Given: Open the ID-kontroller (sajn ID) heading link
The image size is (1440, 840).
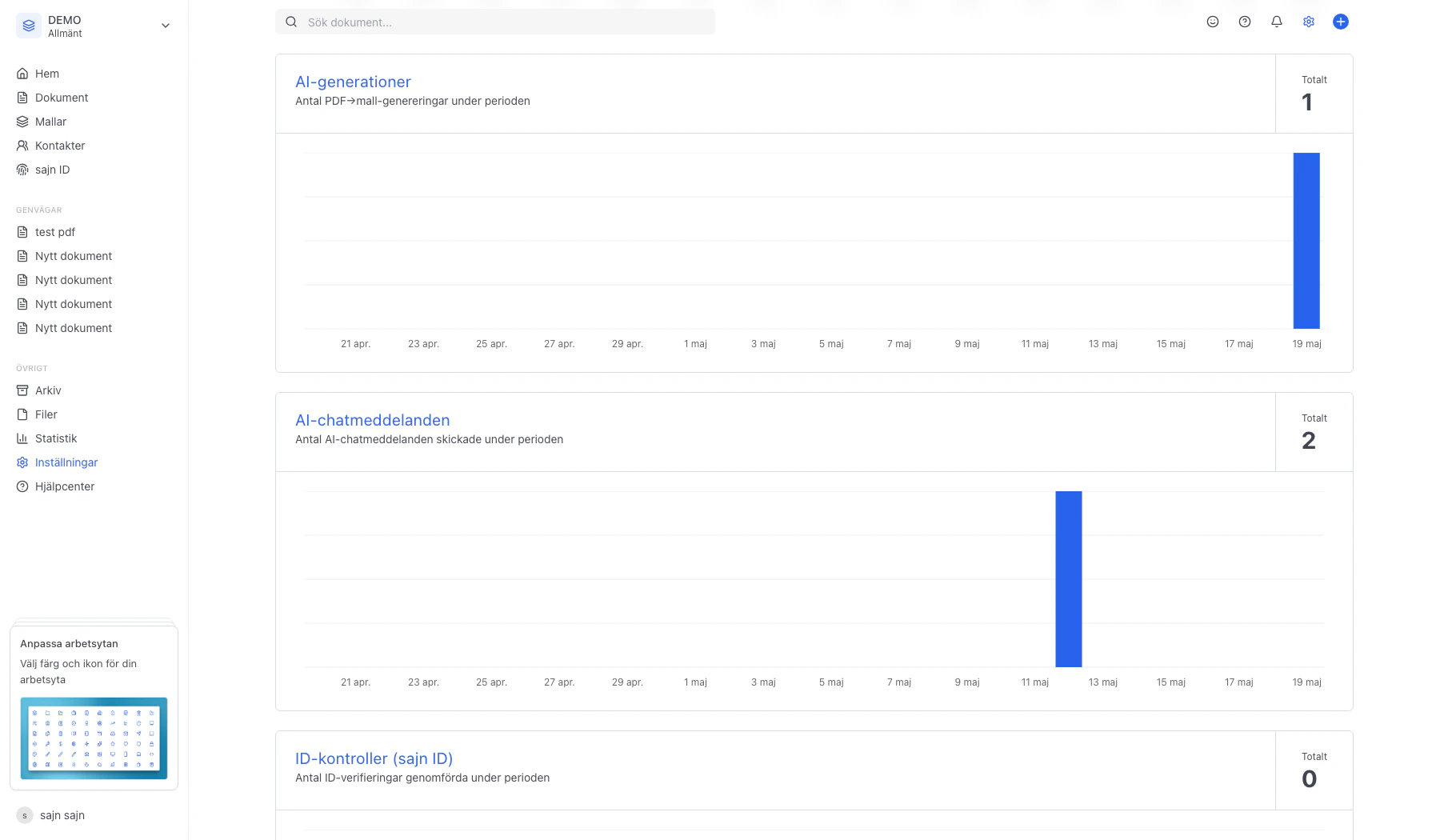Looking at the screenshot, I should (x=374, y=758).
